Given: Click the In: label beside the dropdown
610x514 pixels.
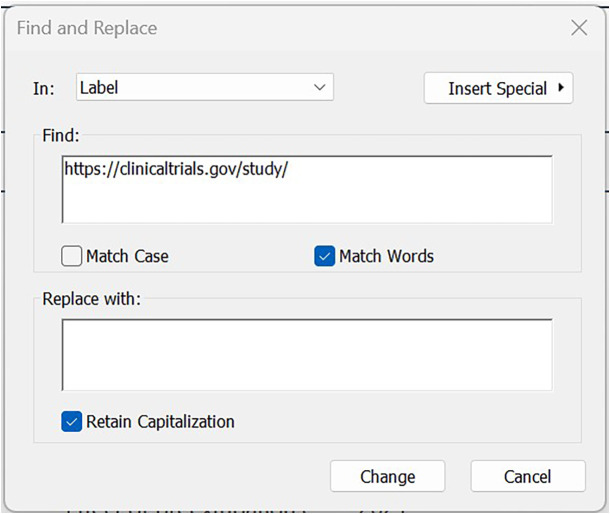Looking at the screenshot, I should point(44,89).
